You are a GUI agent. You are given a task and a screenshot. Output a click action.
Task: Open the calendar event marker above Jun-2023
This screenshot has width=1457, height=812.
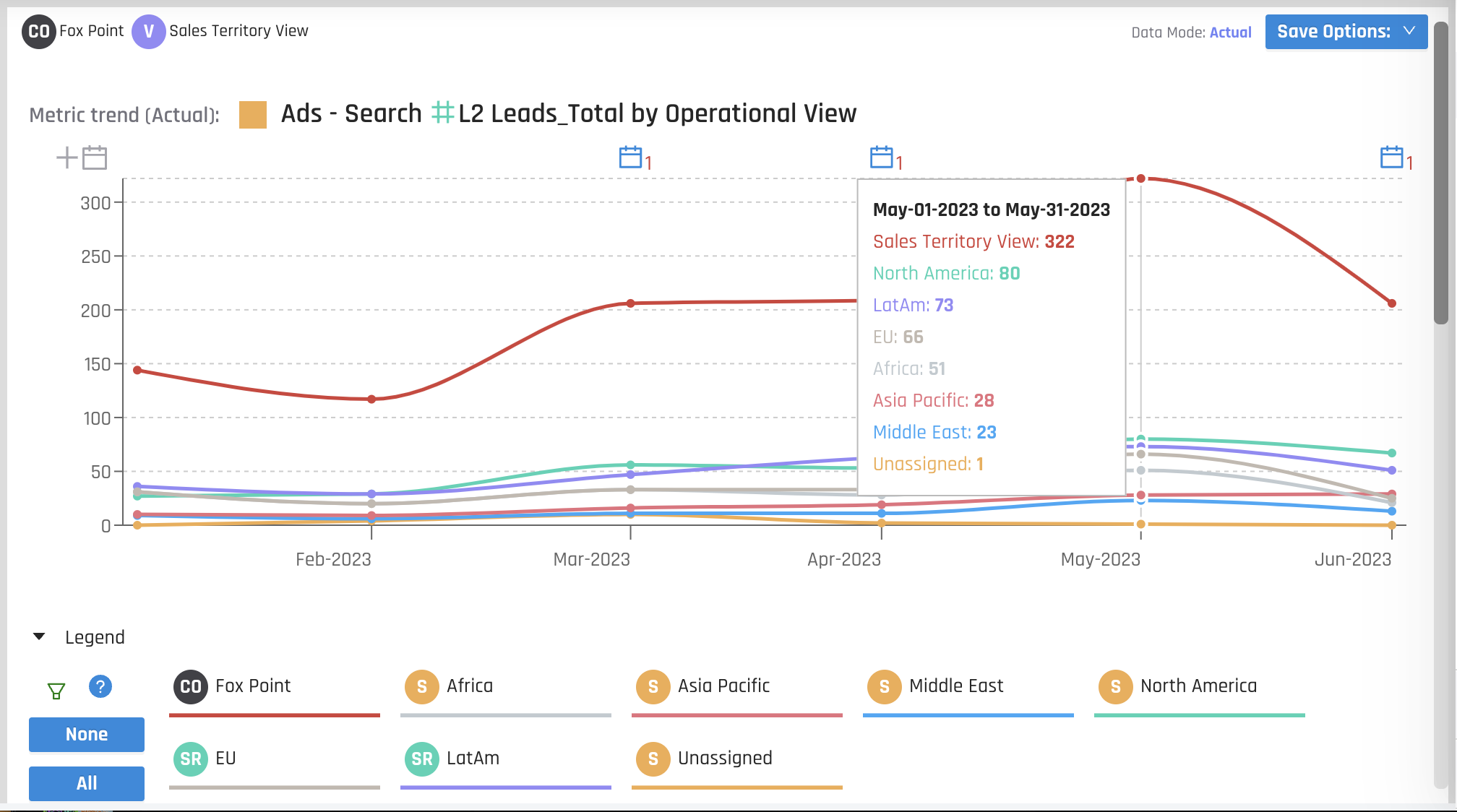pos(1392,157)
